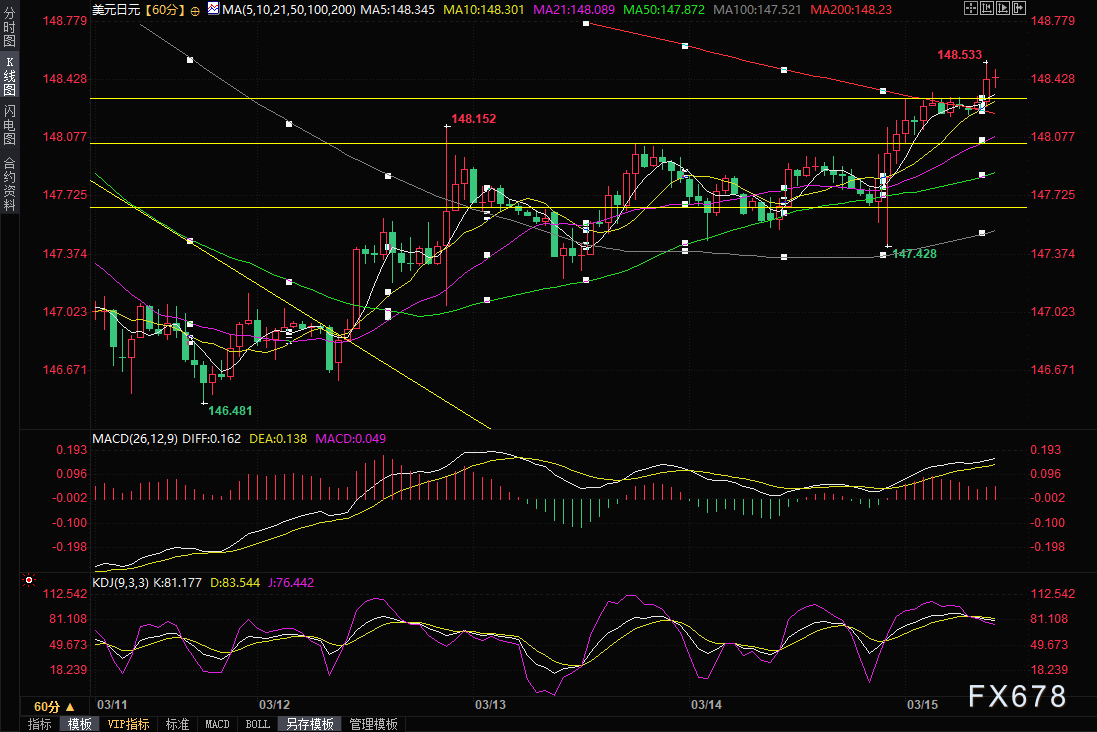This screenshot has width=1097, height=732.
Task: Select K线图 view in sidebar
Action: coord(9,76)
